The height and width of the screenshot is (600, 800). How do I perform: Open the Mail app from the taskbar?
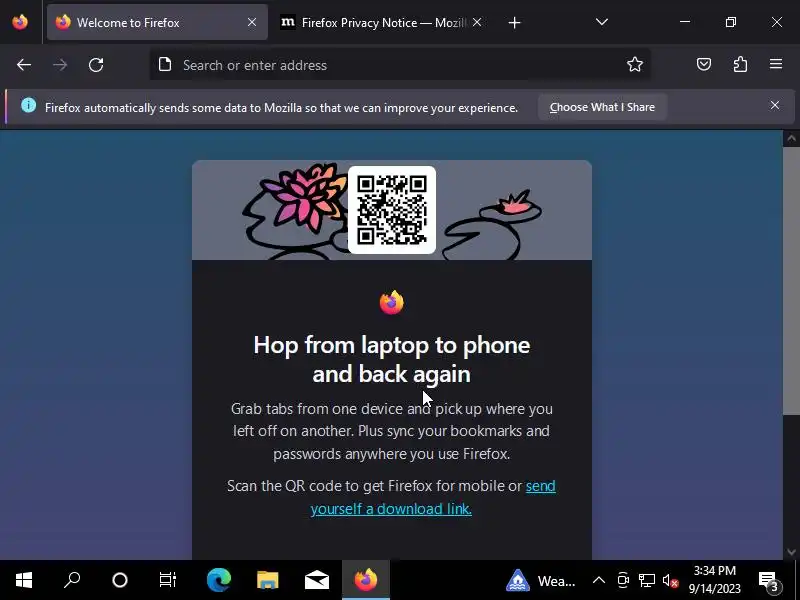316,580
